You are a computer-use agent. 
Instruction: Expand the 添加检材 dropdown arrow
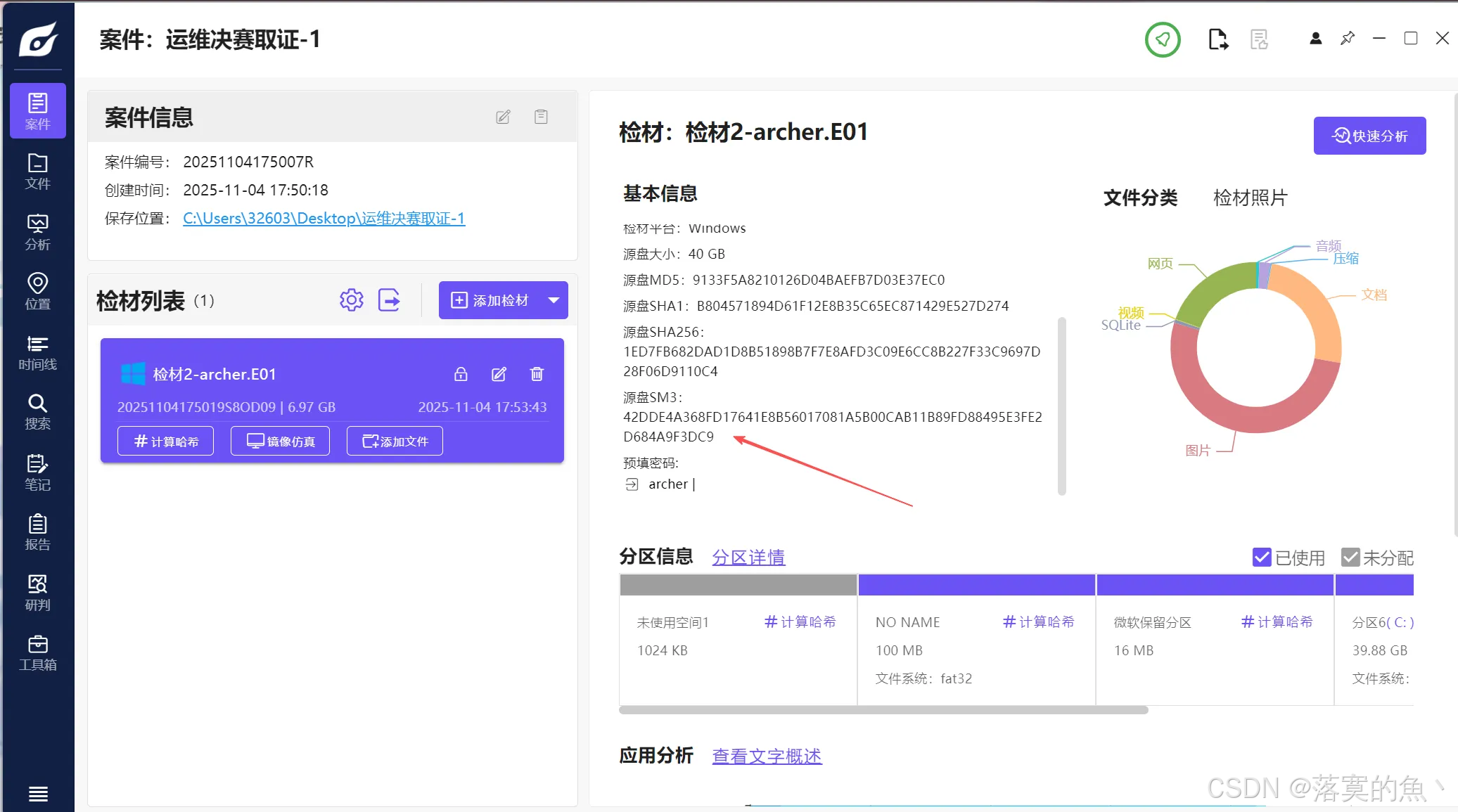click(x=552, y=299)
